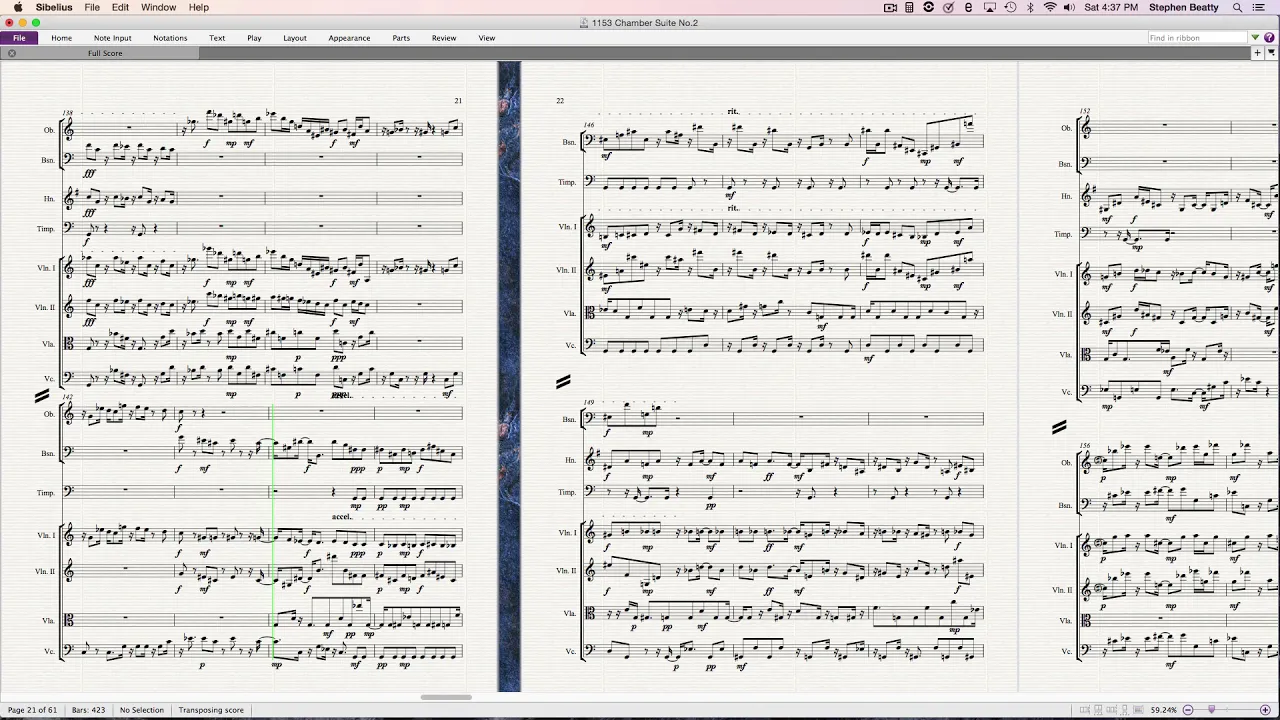Open the Wi-Fi menu
Image resolution: width=1280 pixels, height=720 pixels.
[x=1050, y=7]
